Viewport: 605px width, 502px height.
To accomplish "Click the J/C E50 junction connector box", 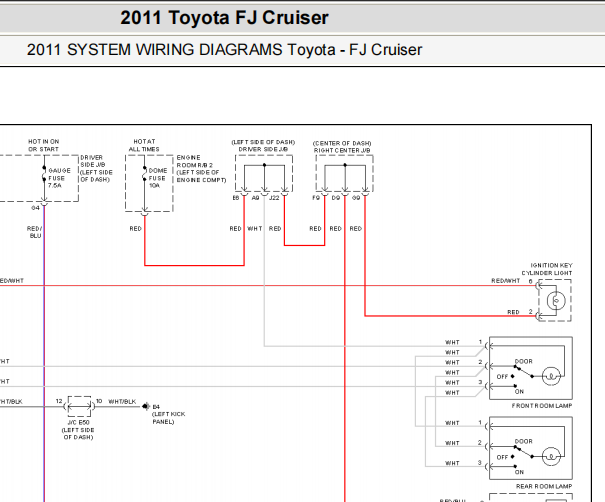I will coord(79,406).
